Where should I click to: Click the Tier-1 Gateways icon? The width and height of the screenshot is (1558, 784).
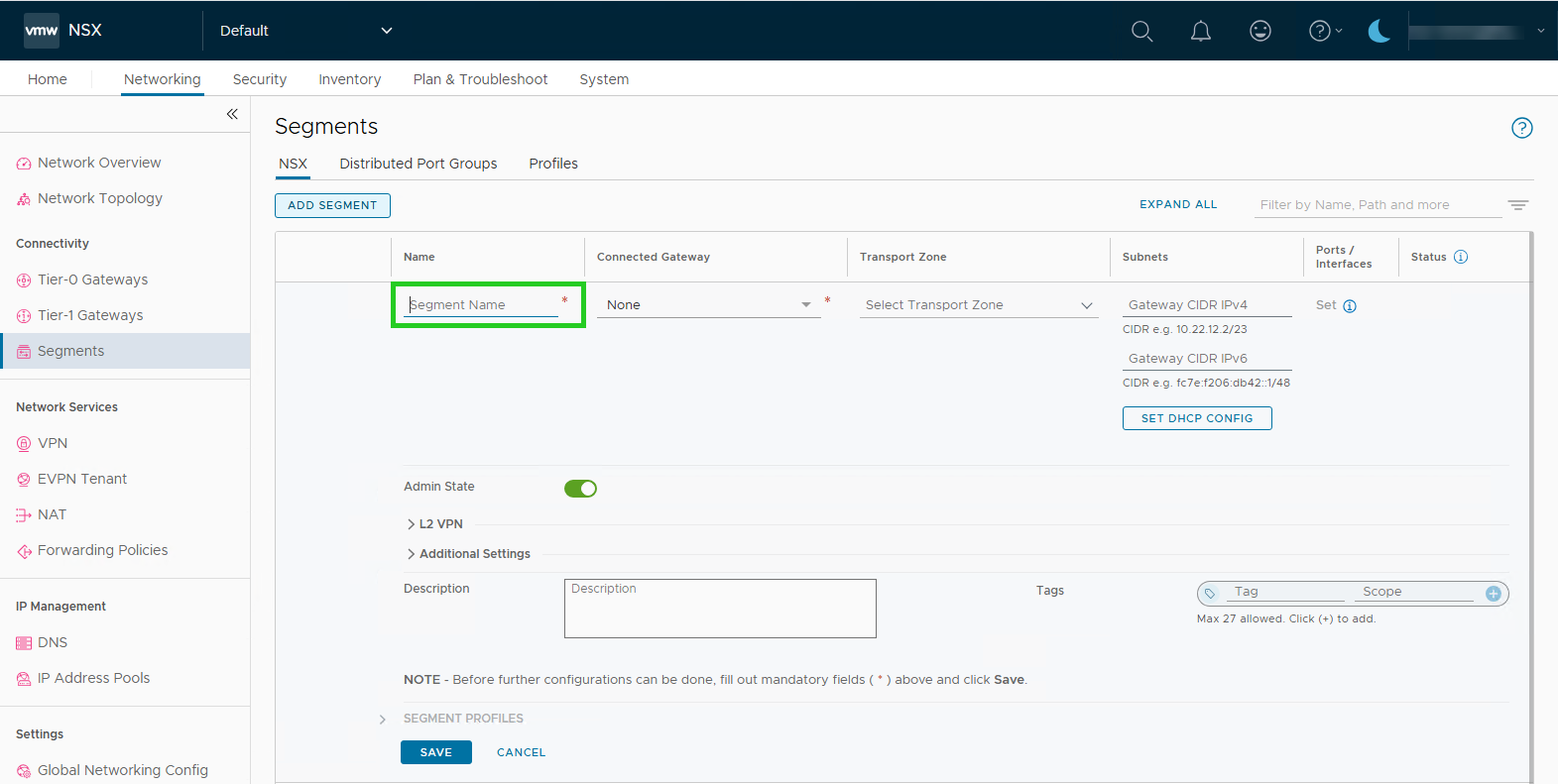(24, 316)
